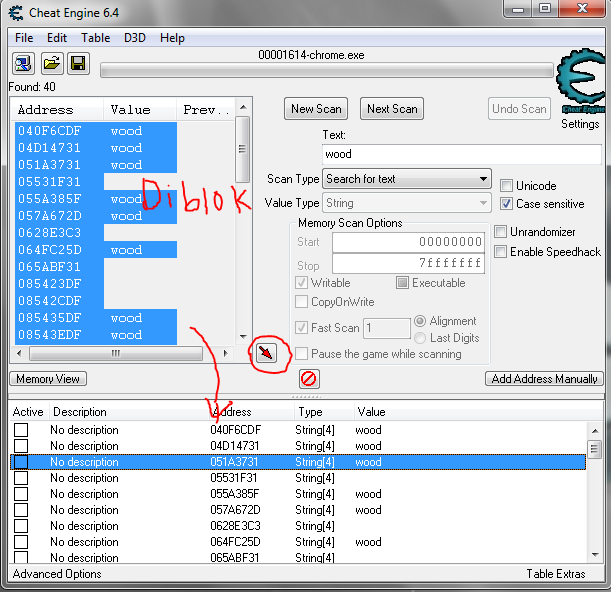The image size is (611, 592).
Task: Click the Value column header in results
Action: [x=140, y=110]
